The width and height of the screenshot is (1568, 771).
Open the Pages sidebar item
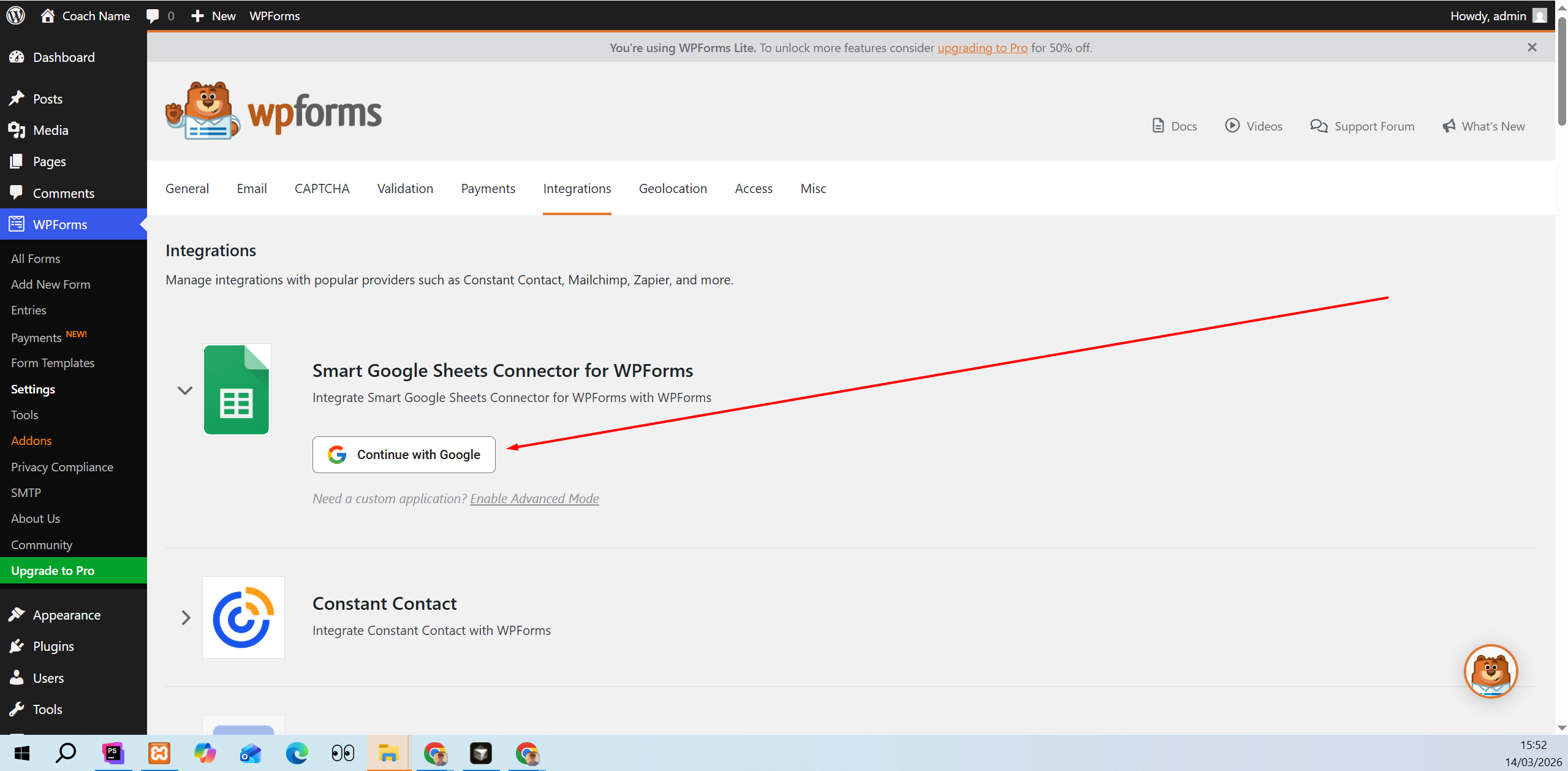74,161
